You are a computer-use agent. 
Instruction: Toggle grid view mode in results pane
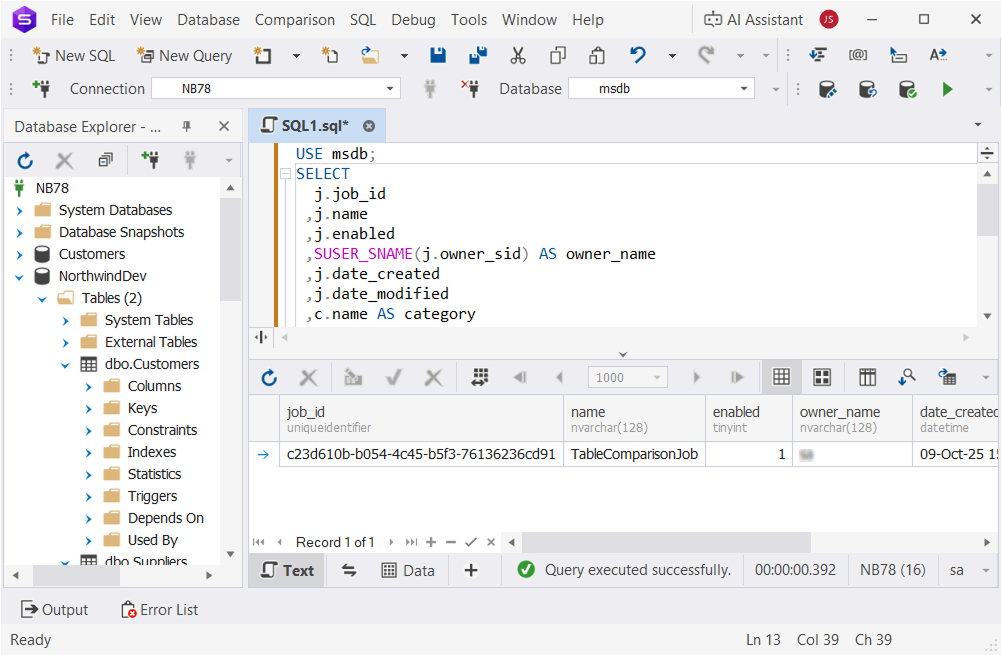point(781,377)
